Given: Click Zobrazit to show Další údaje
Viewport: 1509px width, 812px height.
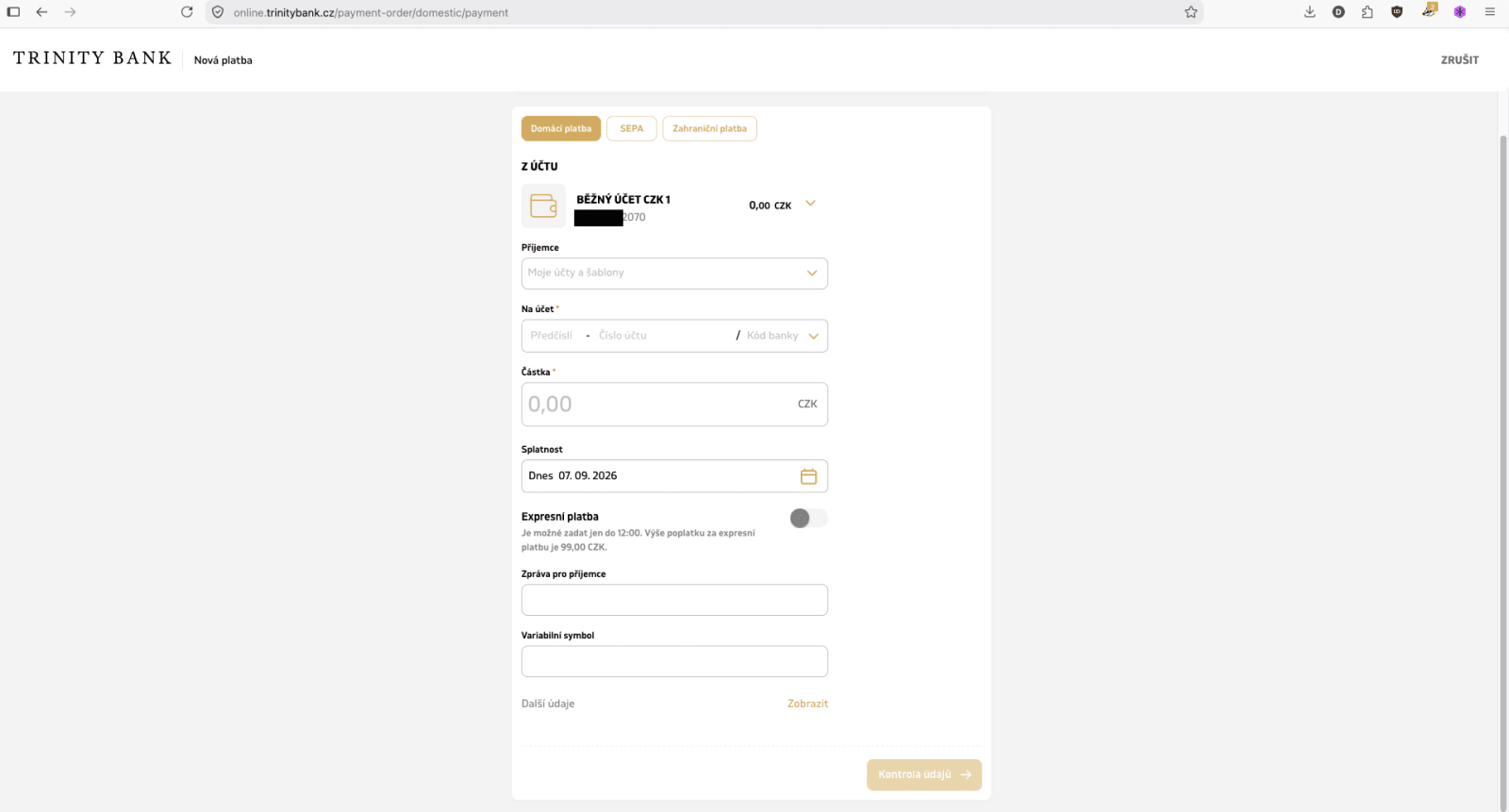Looking at the screenshot, I should point(807,704).
